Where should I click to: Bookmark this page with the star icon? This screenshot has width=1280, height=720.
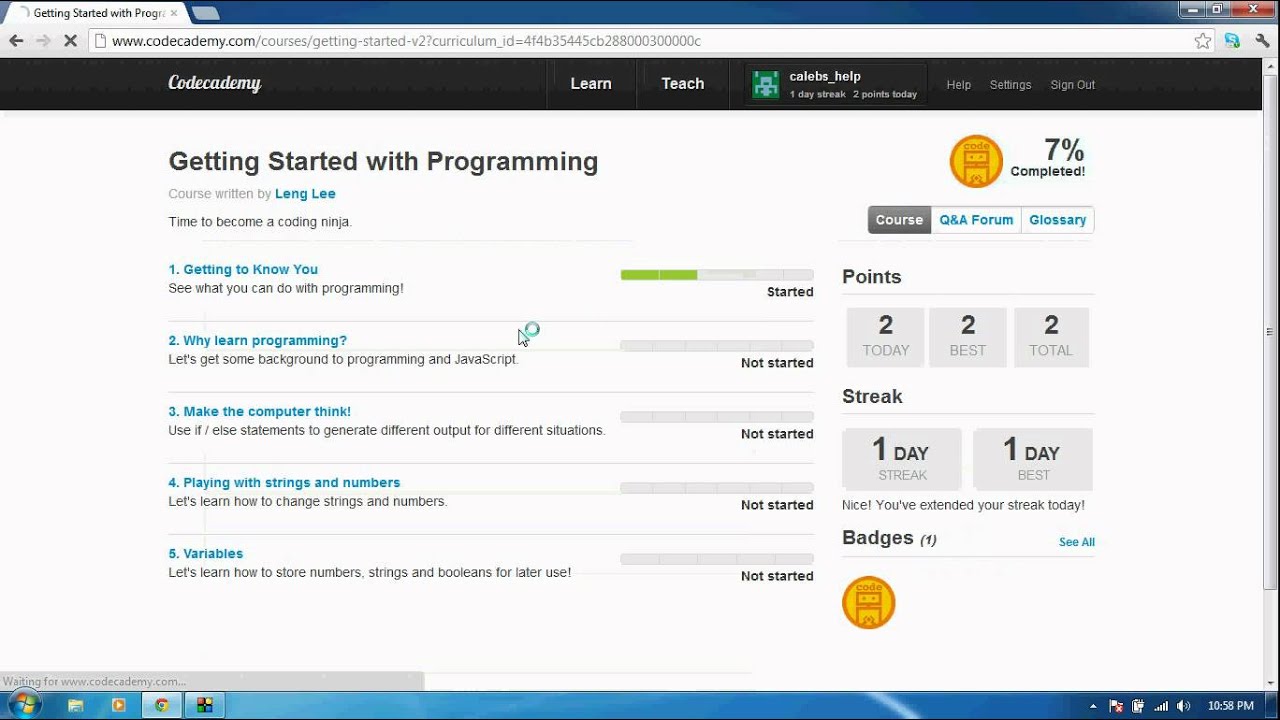pyautogui.click(x=1203, y=41)
